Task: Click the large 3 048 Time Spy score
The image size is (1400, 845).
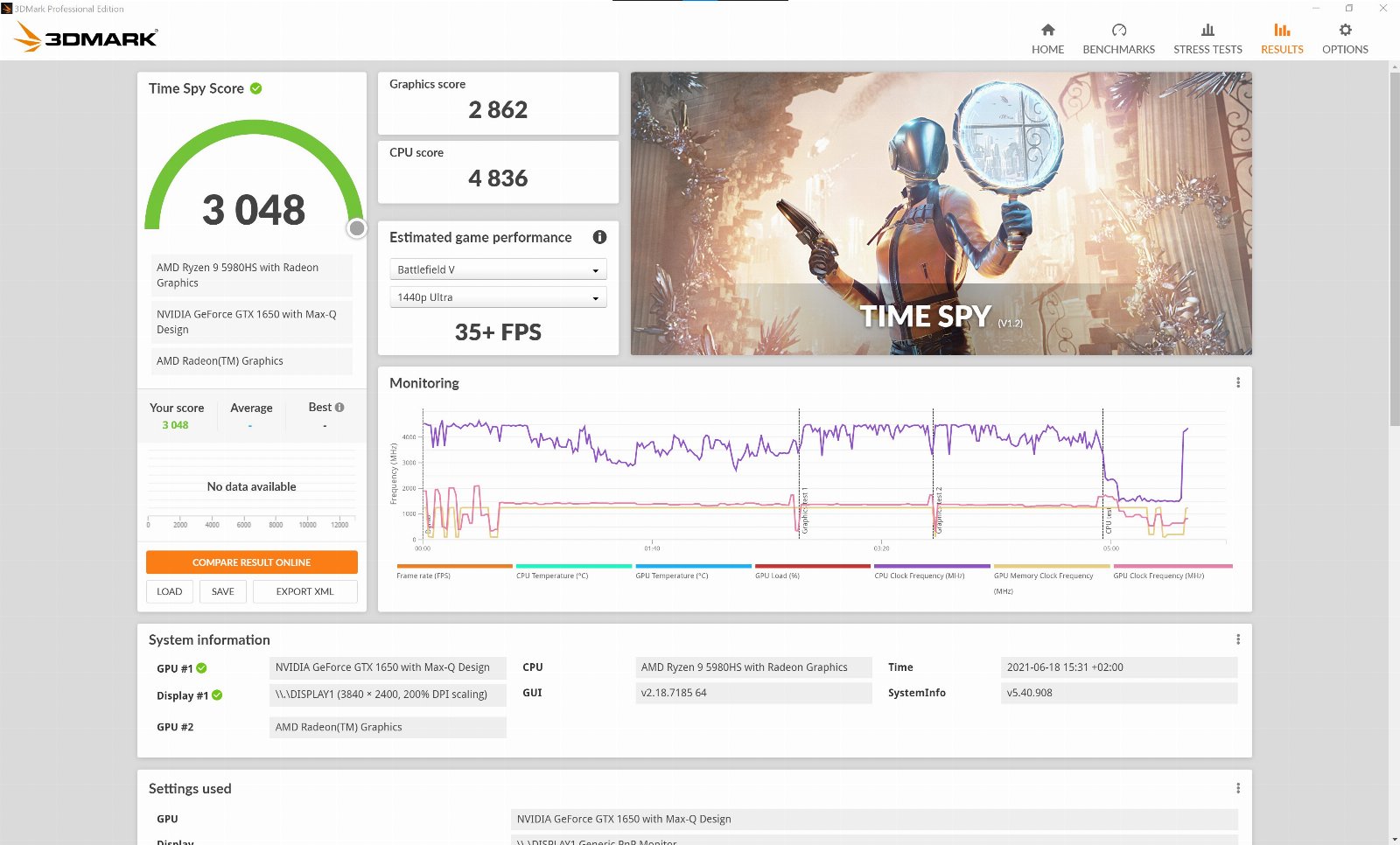Action: click(254, 210)
